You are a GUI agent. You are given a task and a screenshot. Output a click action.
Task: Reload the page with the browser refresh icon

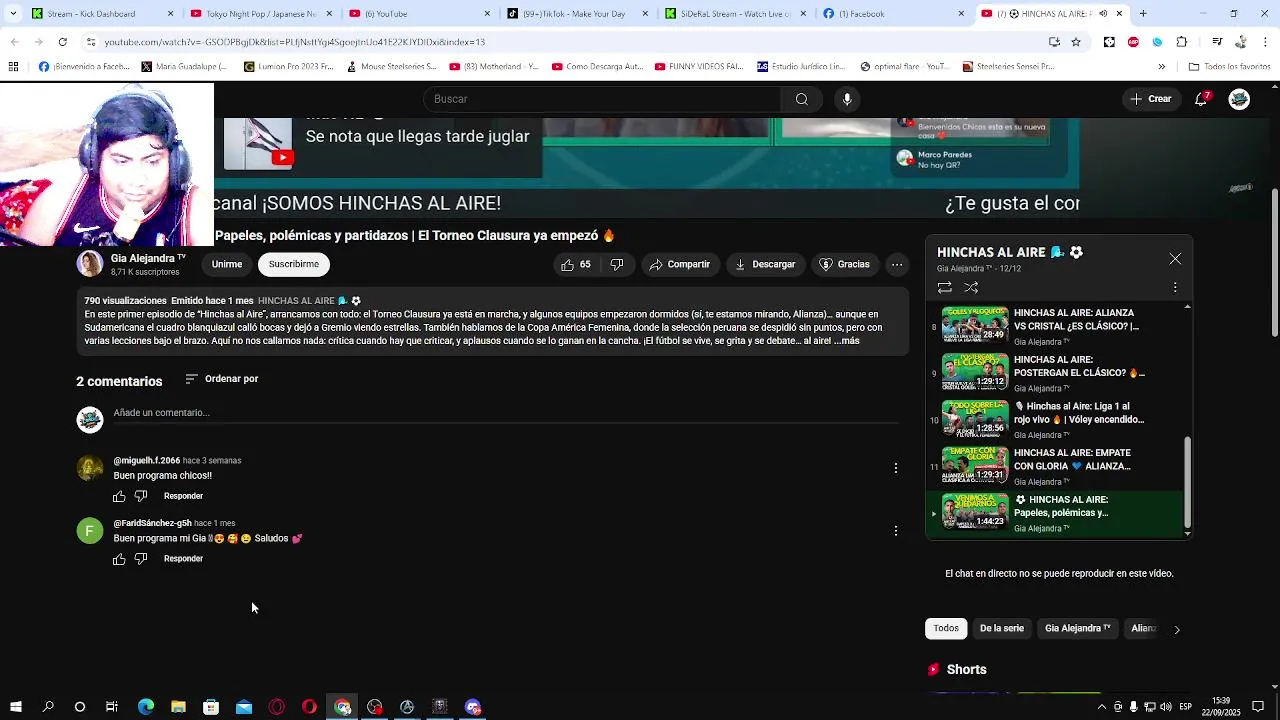point(62,42)
